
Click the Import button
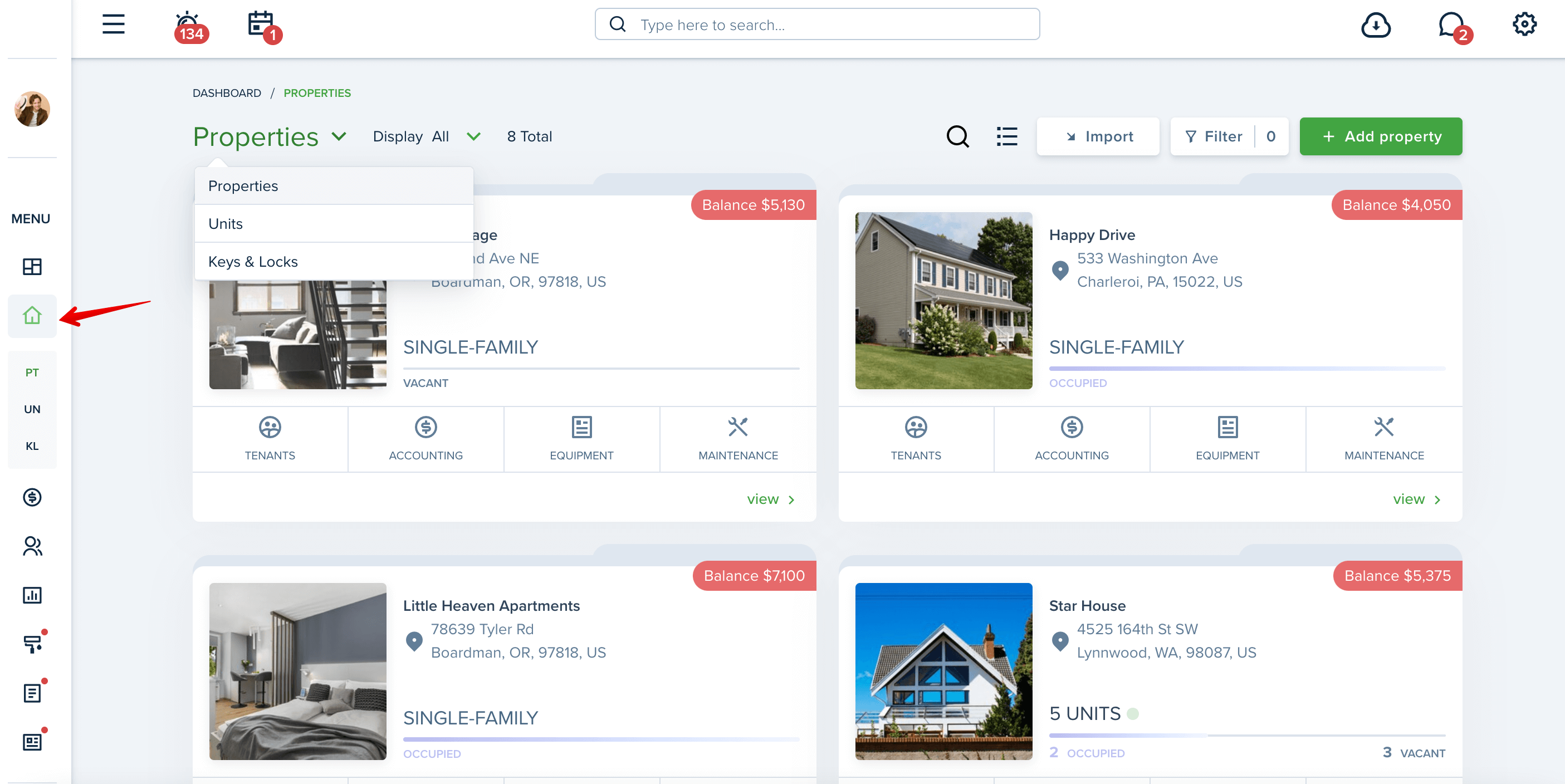click(x=1098, y=136)
